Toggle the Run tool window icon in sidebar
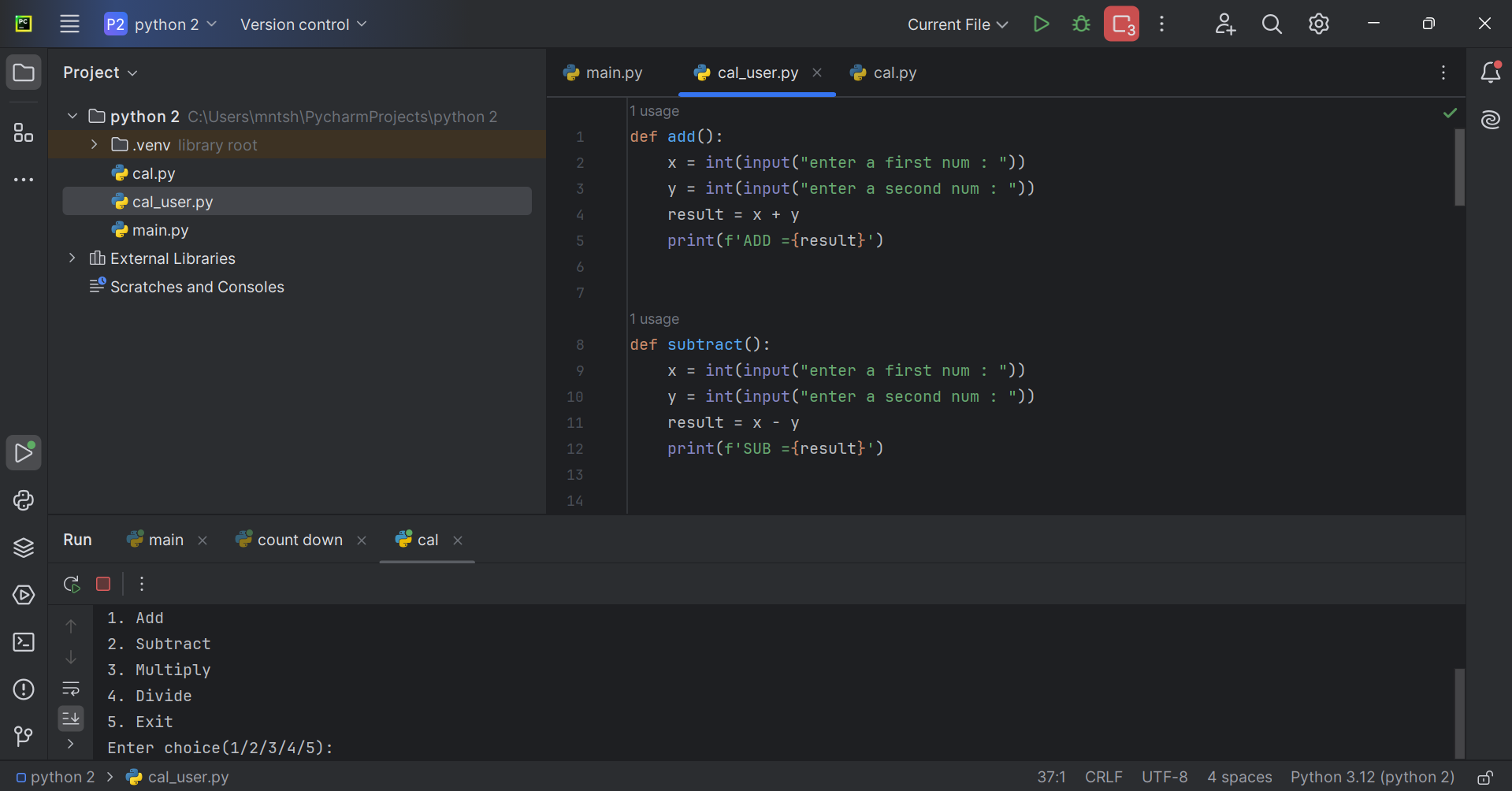Viewport: 1512px width, 791px height. (24, 453)
